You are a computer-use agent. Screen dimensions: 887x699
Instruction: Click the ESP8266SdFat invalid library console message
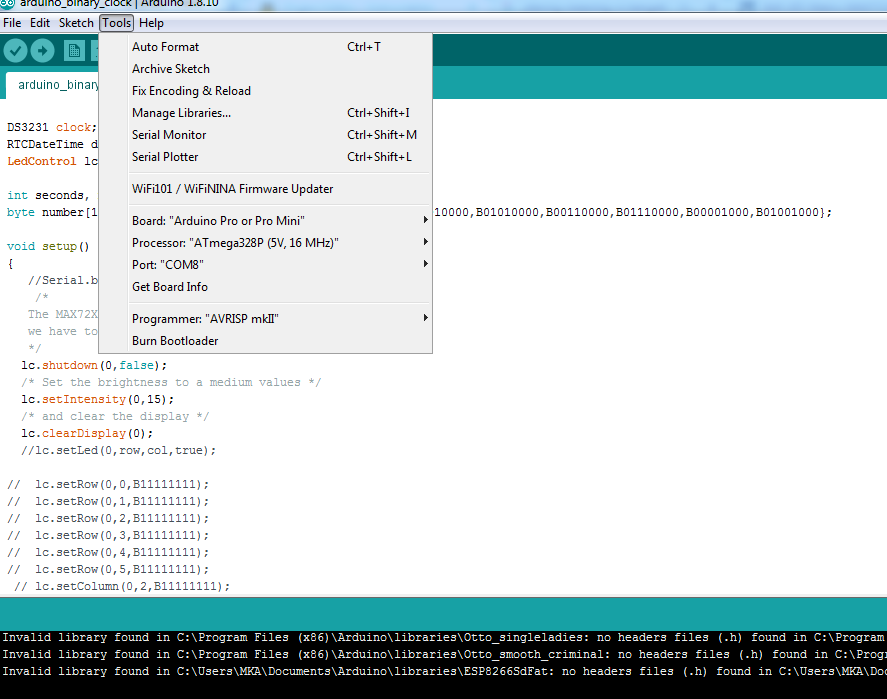click(x=444, y=671)
